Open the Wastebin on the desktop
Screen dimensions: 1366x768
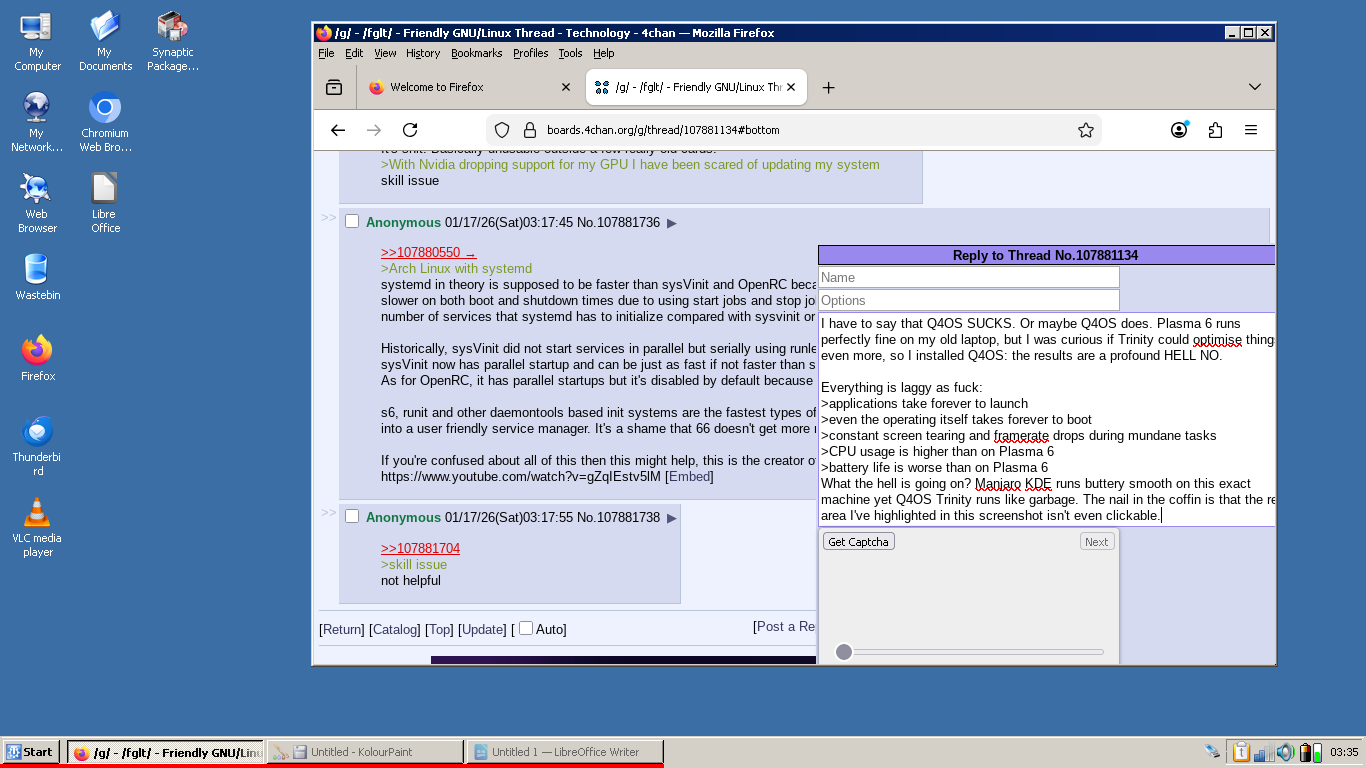[37, 277]
